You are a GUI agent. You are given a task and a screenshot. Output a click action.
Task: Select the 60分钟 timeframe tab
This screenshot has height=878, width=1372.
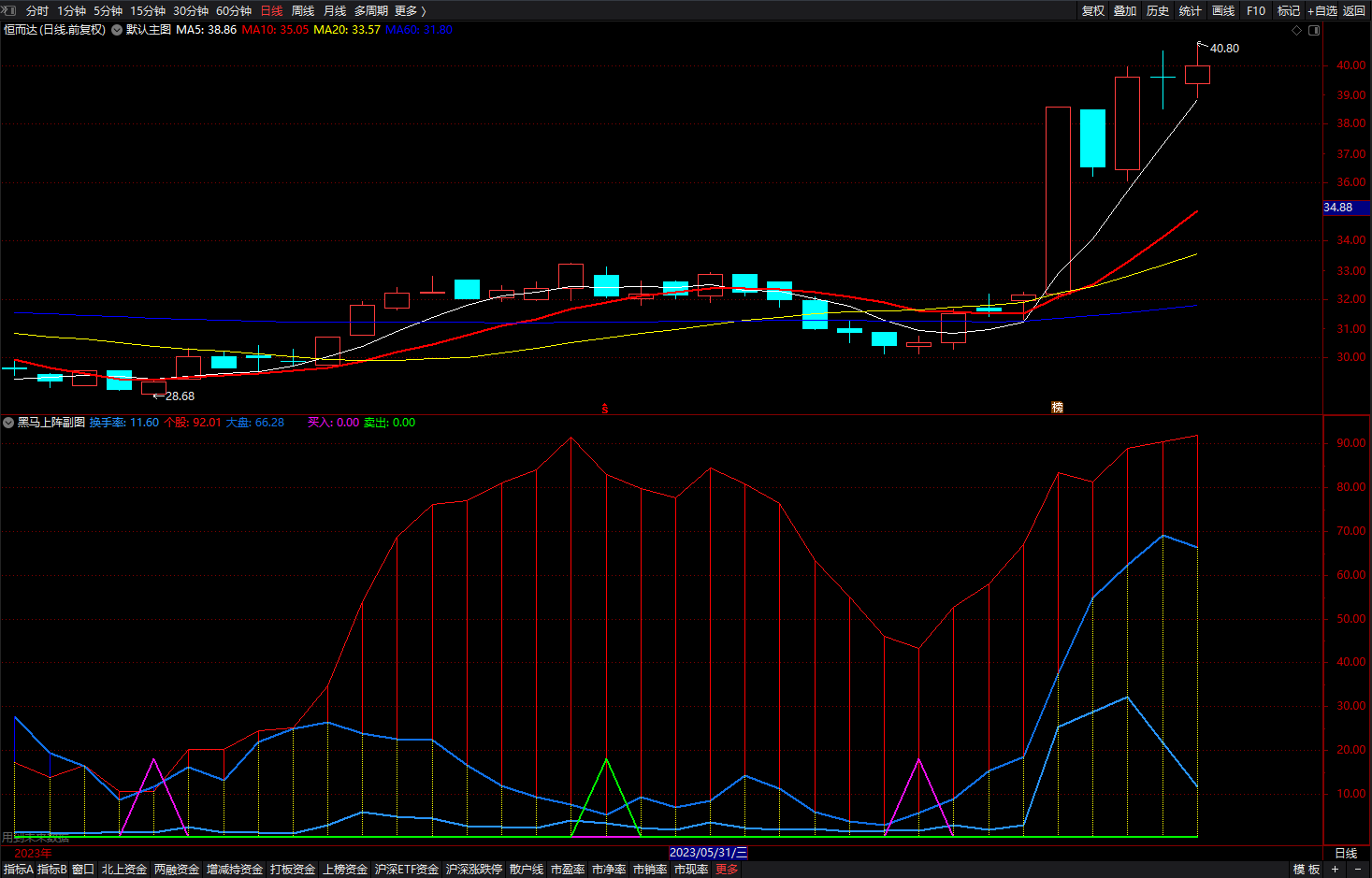point(234,10)
